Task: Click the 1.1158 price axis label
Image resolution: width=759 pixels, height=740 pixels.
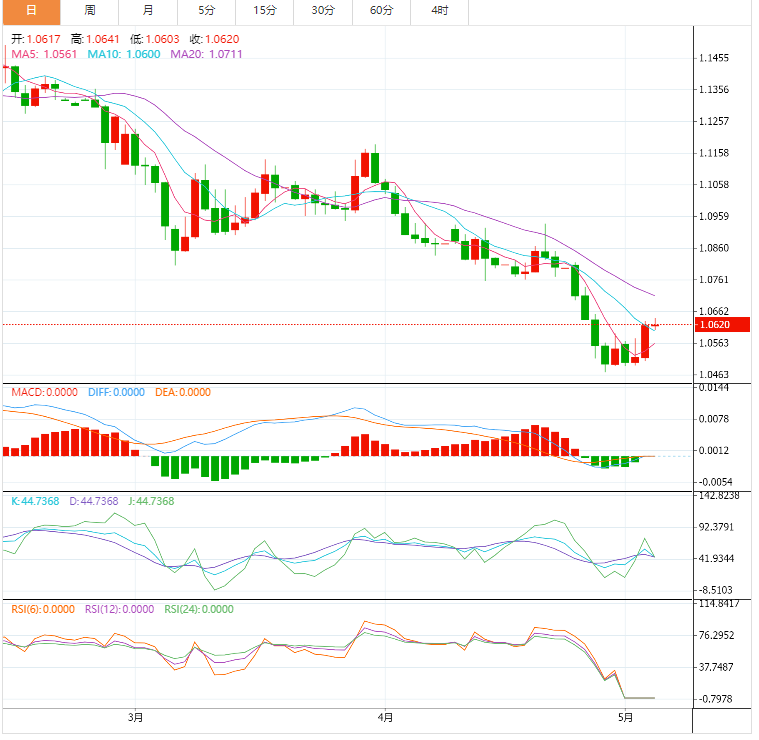Action: [713, 153]
